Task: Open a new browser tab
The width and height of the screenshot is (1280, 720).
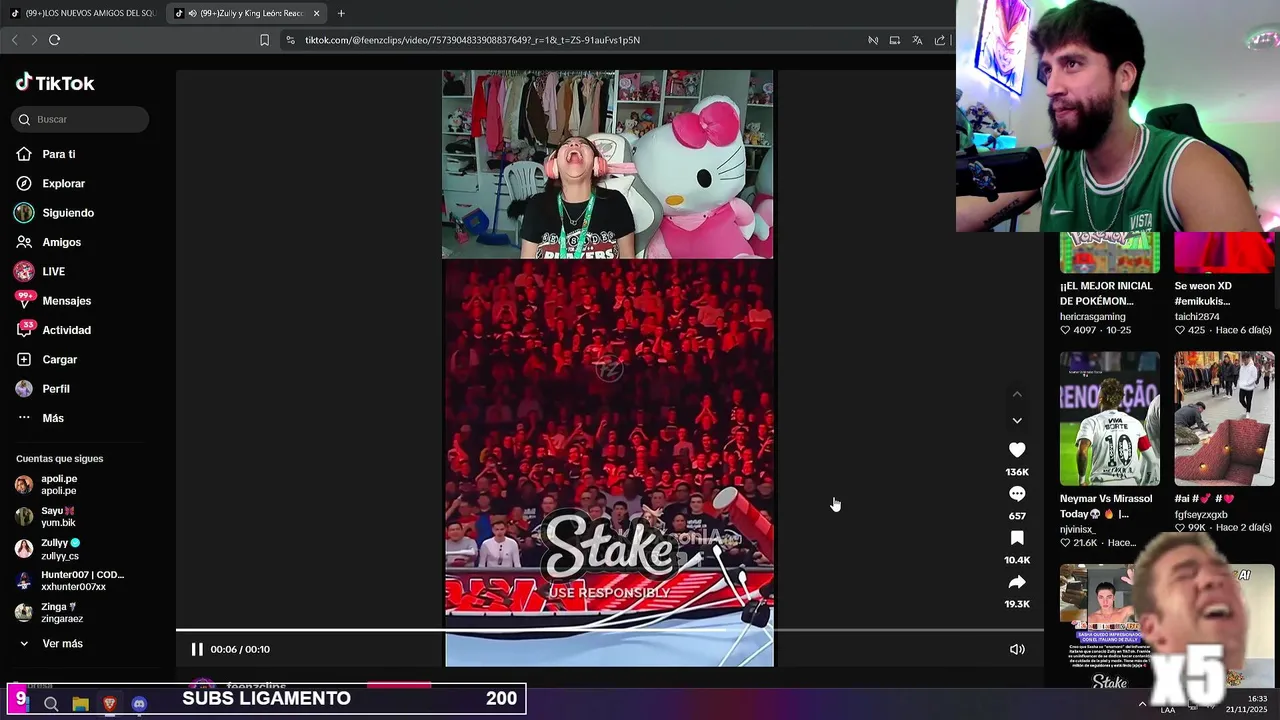Action: click(341, 13)
